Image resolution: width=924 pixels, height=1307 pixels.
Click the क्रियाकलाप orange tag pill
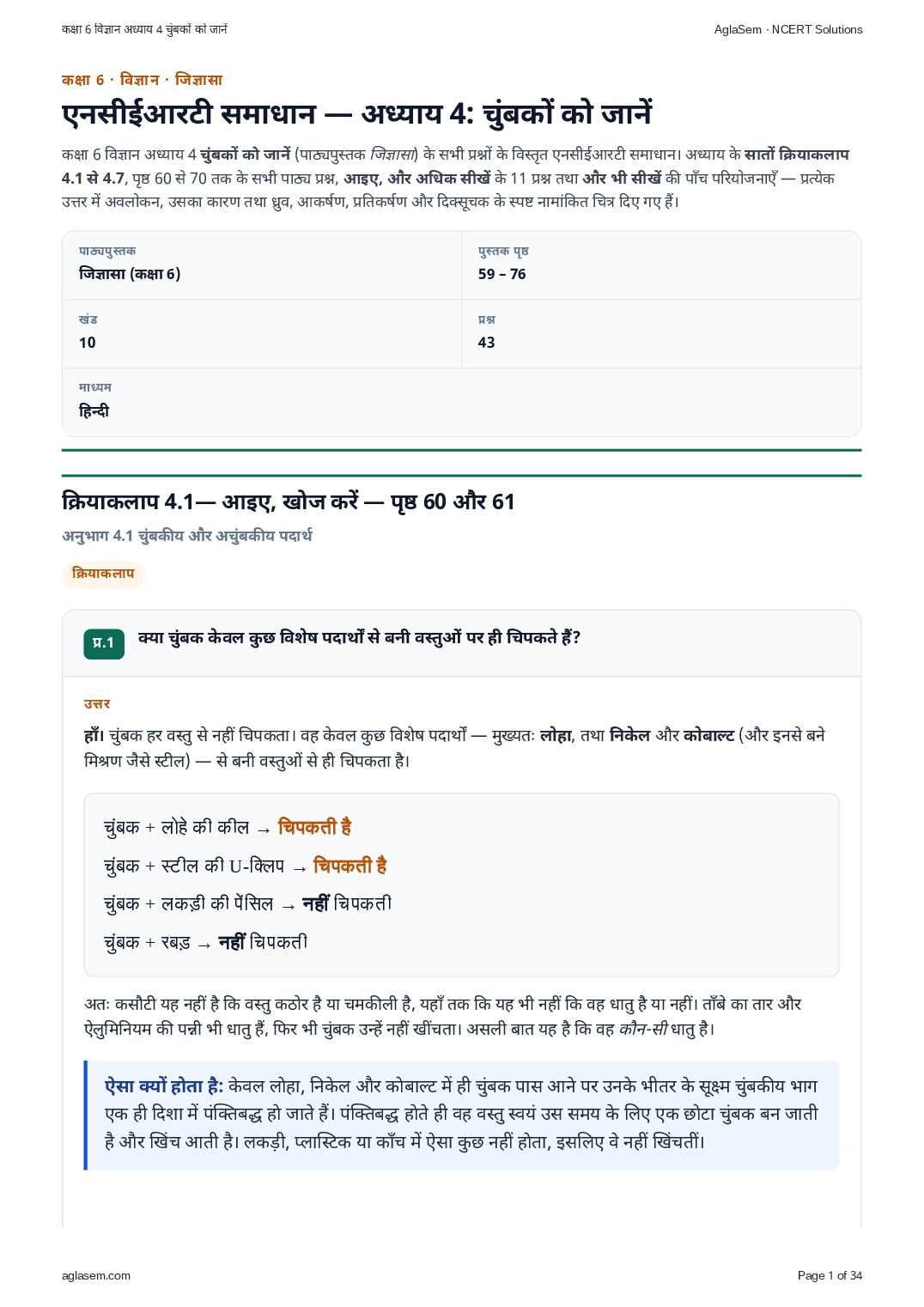(103, 574)
